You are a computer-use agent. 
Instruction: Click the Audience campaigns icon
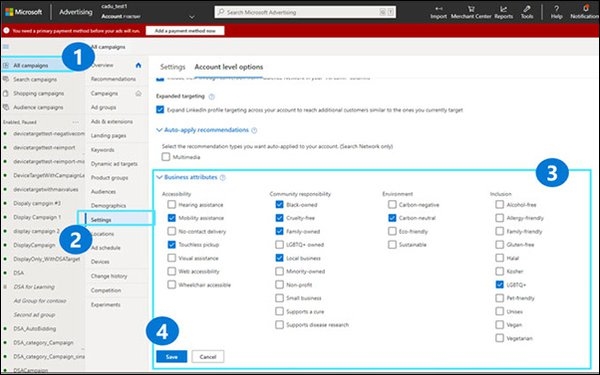(6, 108)
